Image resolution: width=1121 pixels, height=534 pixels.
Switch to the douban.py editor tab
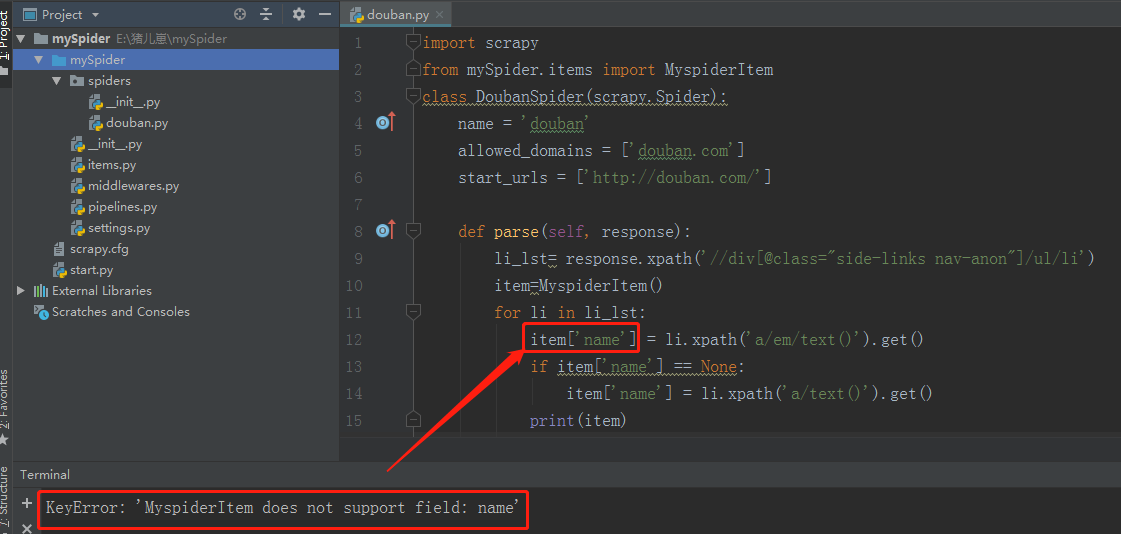395,14
